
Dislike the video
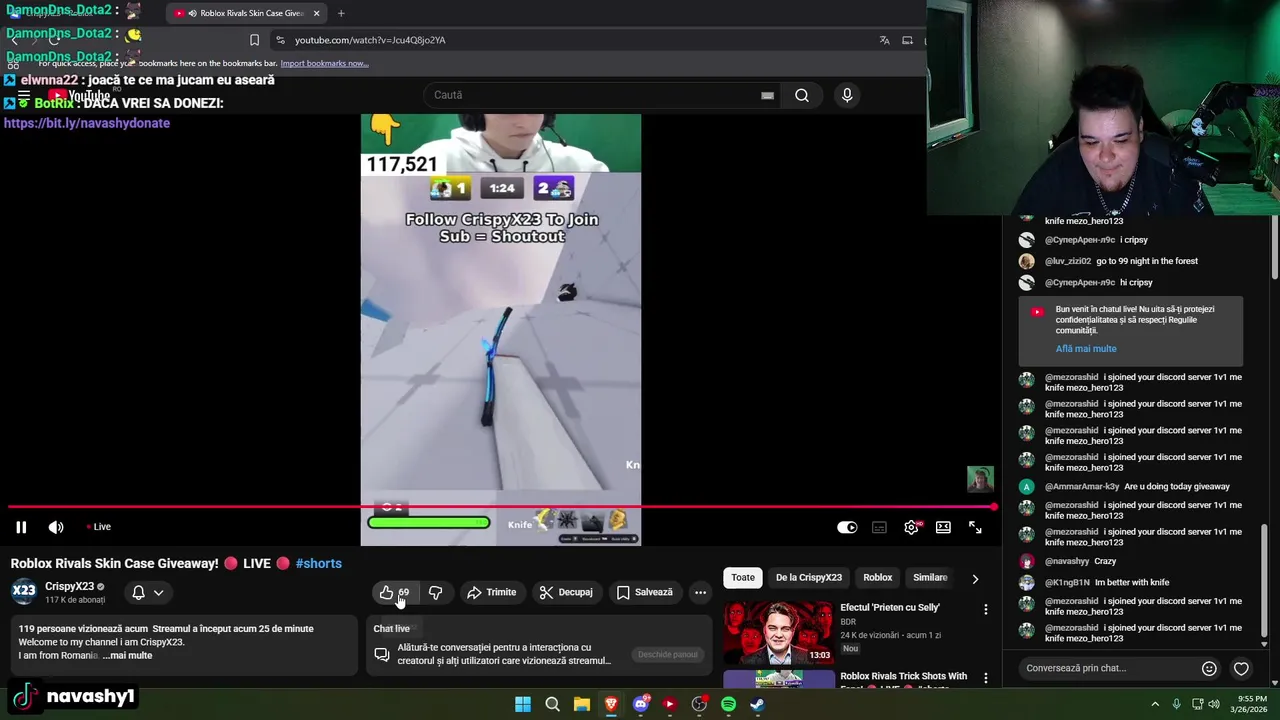click(435, 592)
